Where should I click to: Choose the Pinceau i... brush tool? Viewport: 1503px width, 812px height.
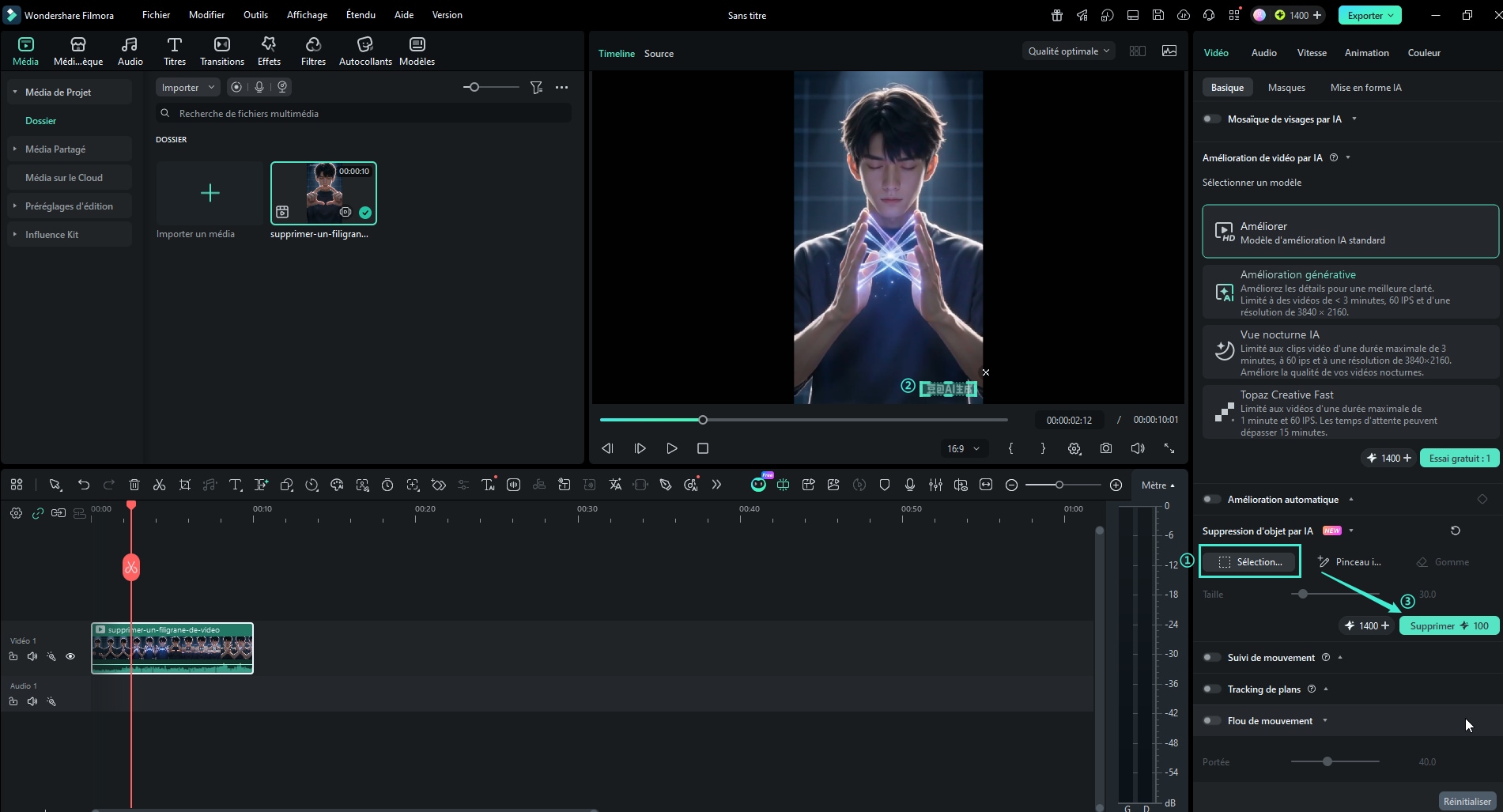coord(1350,562)
